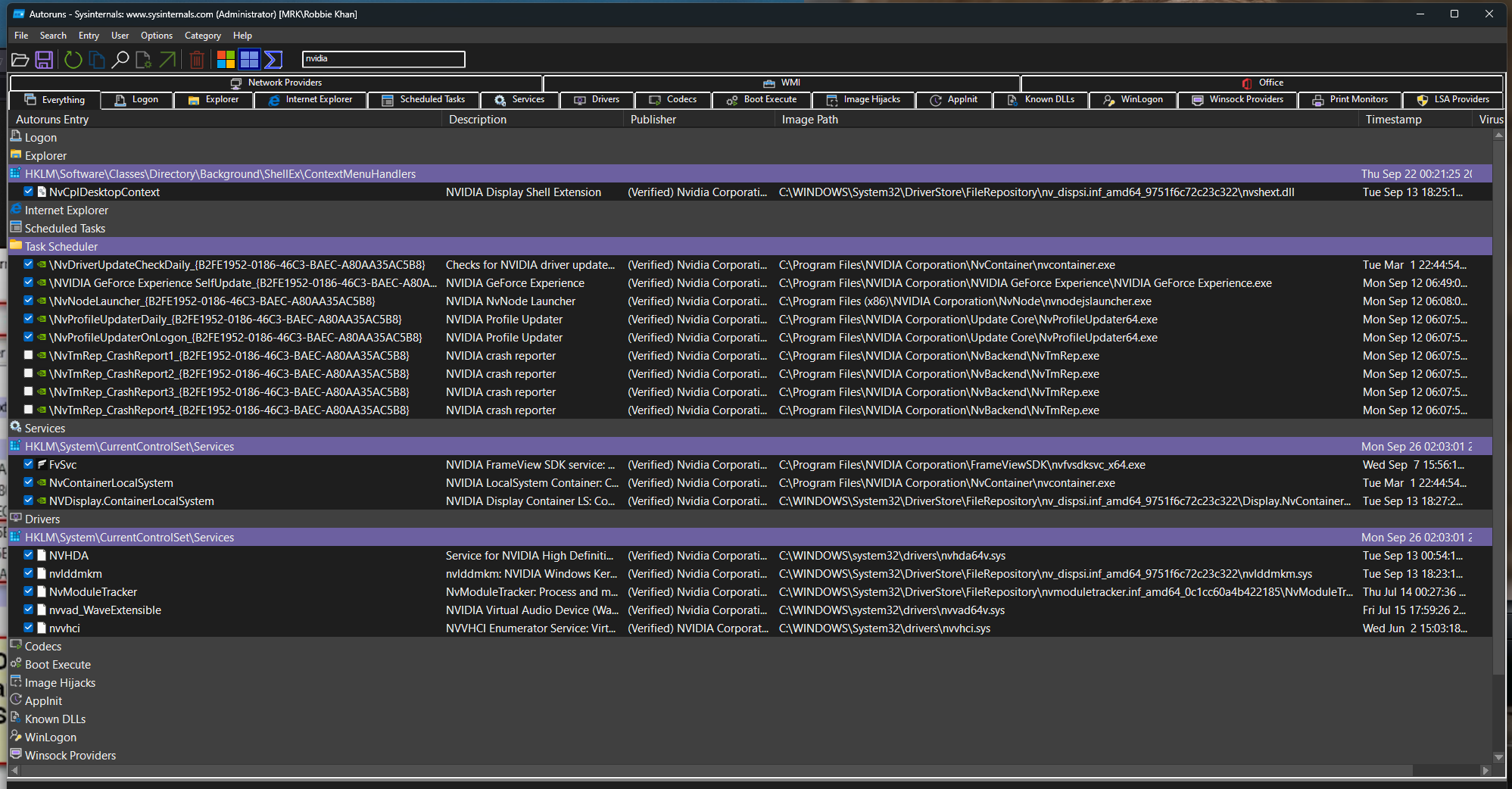
Task: Sort by the Autoruns Entry column header
Action: [x=226, y=120]
